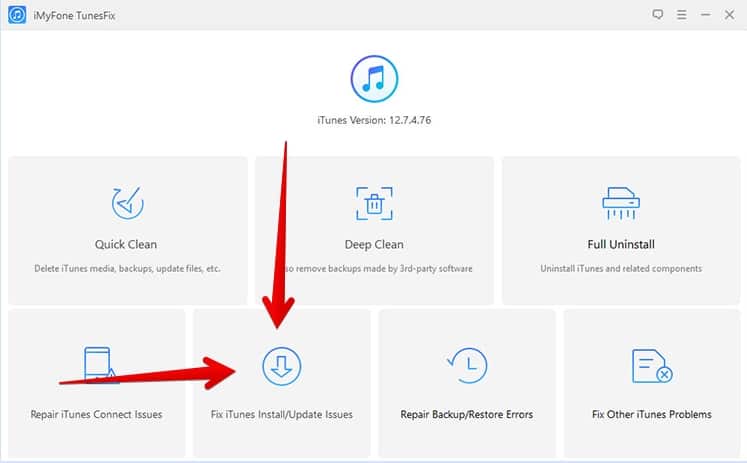Click the download arrow Install/Update icon
747x463 pixels.
(x=282, y=366)
